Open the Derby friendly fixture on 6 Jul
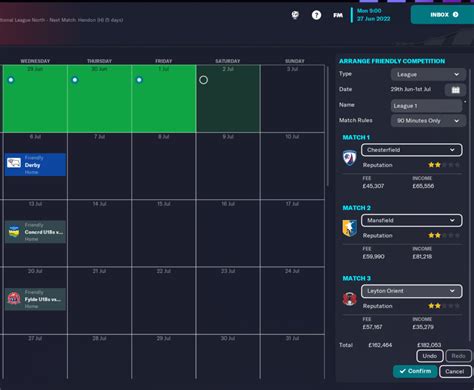This screenshot has width=474, height=390. pos(35,165)
